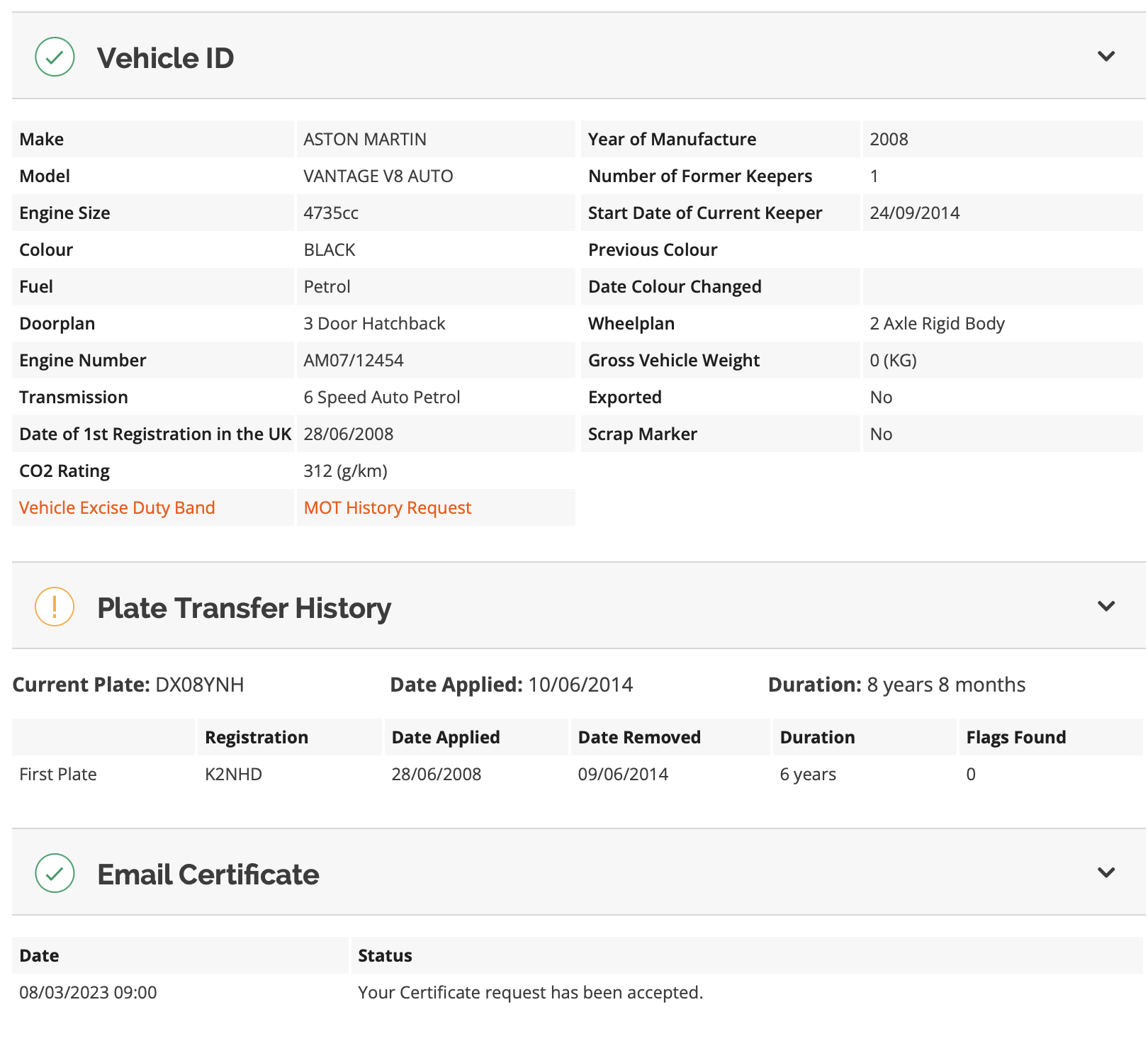1148x1063 pixels.
Task: Click the Number of Former Keepers value
Action: [x=874, y=176]
